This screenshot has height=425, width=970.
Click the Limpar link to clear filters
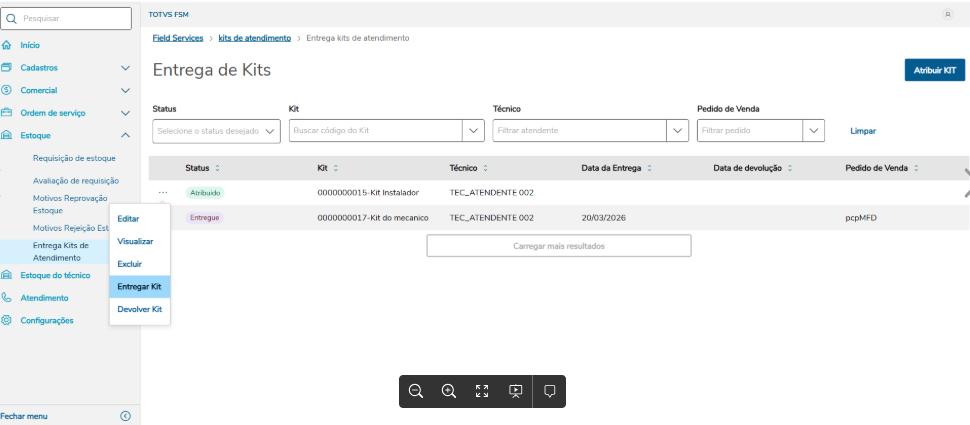(x=863, y=131)
